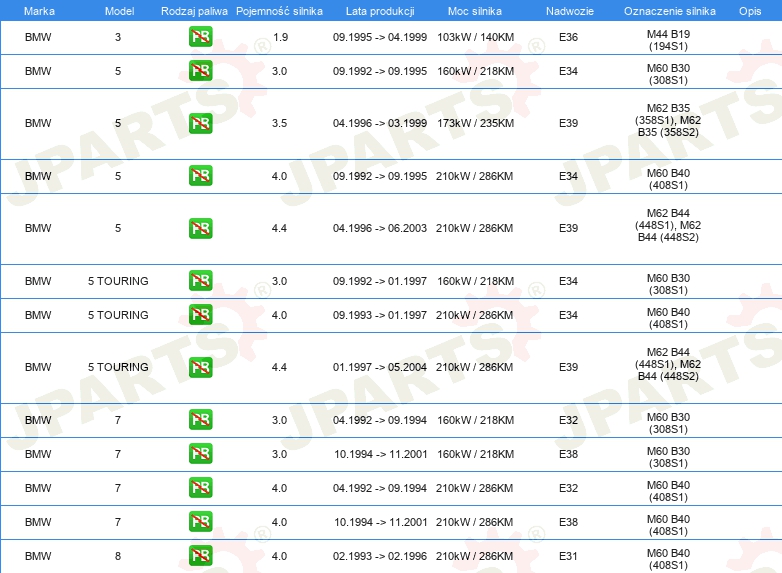Click the petrol icon in the 5 TOURING 4.4 row
Screen dimensions: 782x573
(x=200, y=367)
